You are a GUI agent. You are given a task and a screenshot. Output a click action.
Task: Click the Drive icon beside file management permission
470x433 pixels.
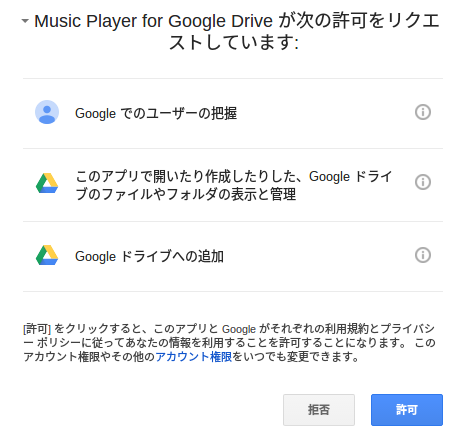[x=47, y=183]
